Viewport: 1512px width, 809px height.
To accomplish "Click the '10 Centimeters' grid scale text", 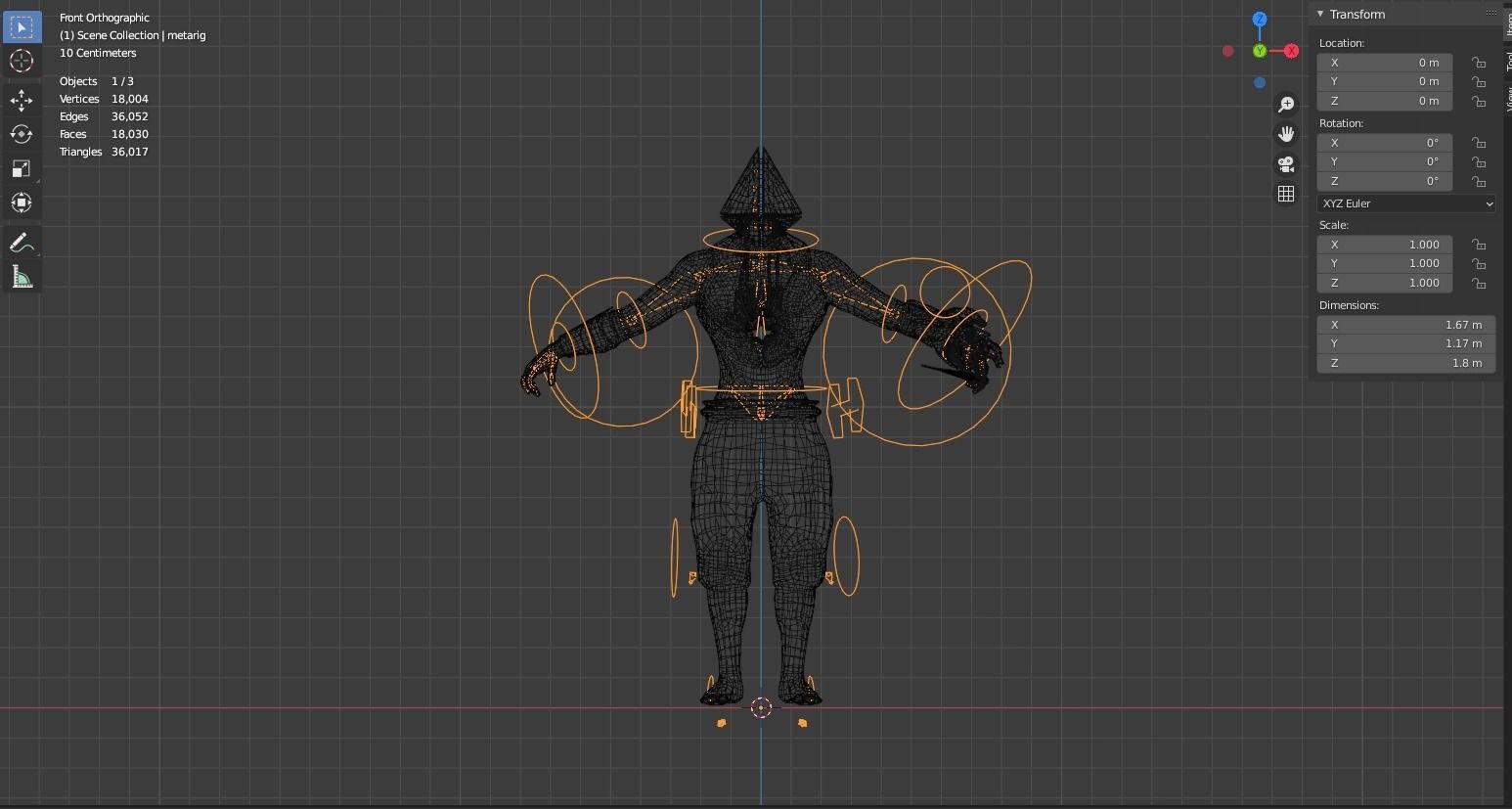I will coord(98,53).
